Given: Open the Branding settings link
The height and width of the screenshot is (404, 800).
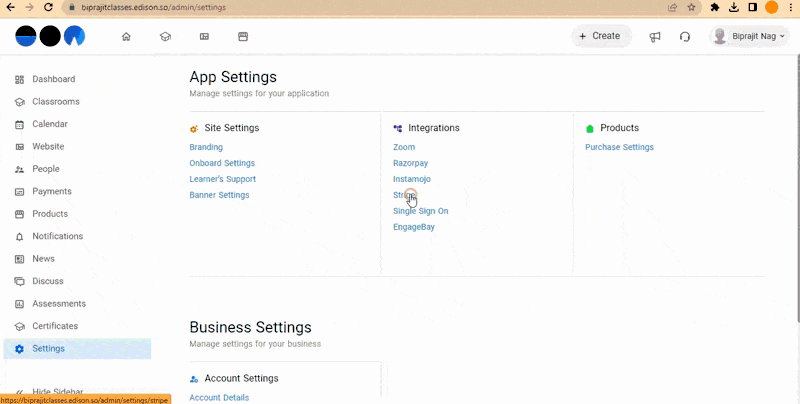Looking at the screenshot, I should (206, 147).
